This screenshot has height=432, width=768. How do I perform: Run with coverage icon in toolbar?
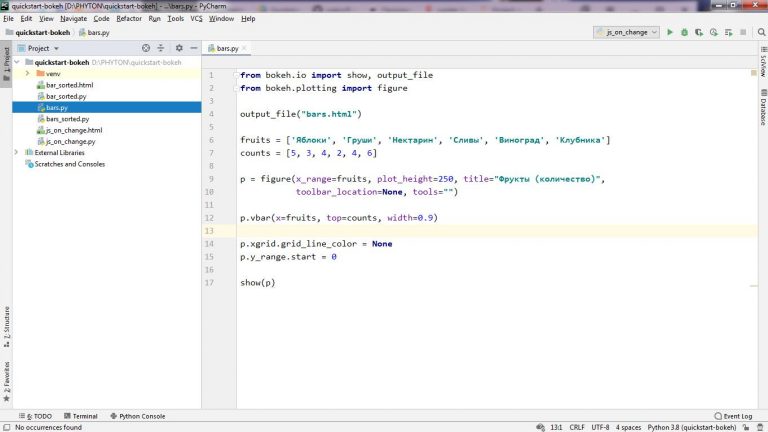point(698,32)
